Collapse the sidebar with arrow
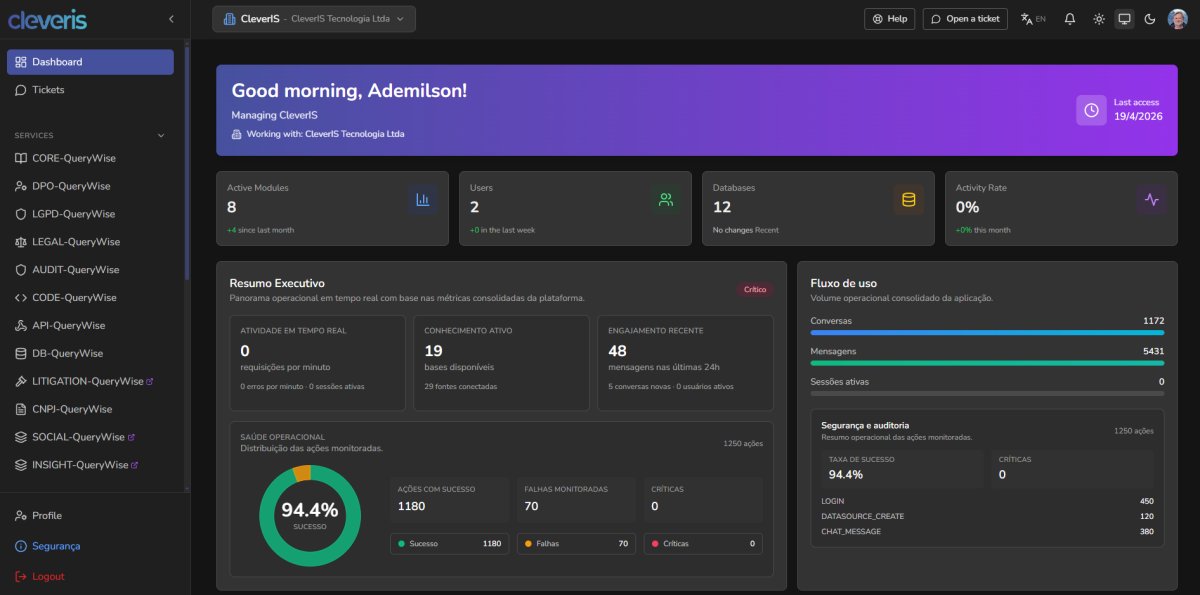 click(171, 19)
